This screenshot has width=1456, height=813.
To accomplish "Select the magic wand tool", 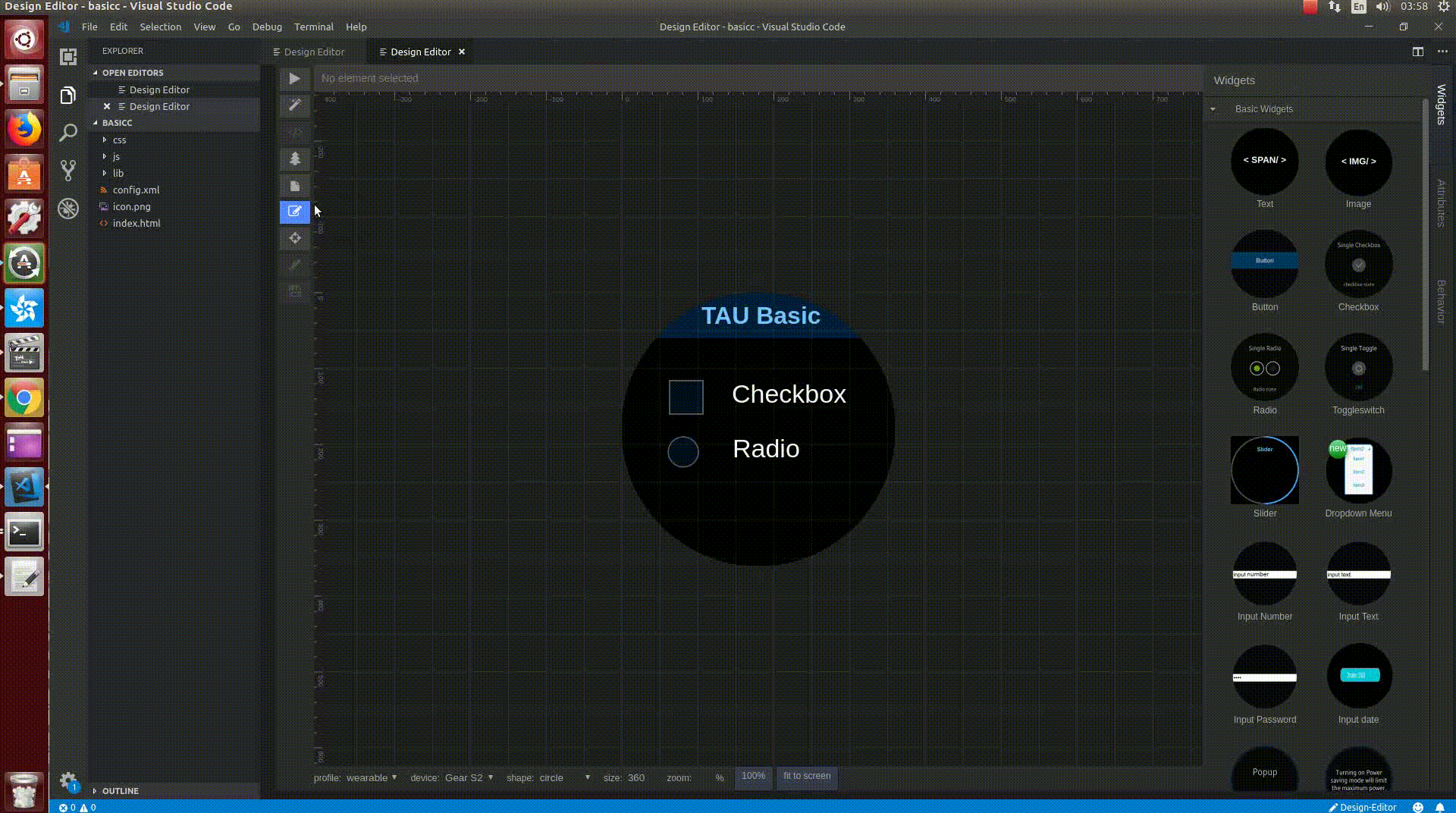I will point(294,105).
